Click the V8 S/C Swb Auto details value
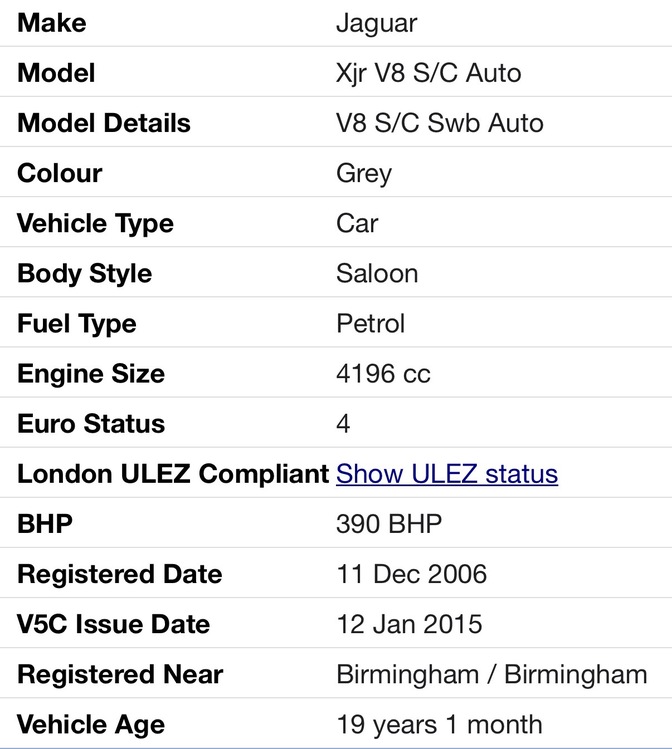672x749 pixels. point(440,123)
